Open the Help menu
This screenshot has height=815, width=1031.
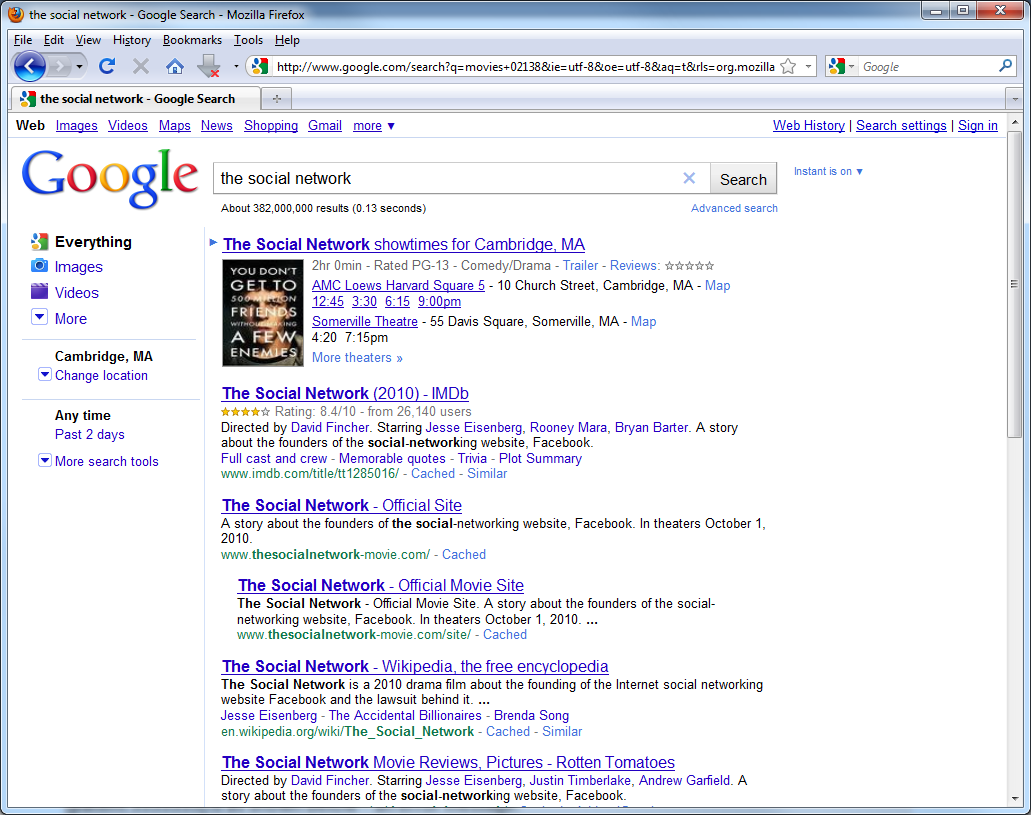[x=287, y=40]
